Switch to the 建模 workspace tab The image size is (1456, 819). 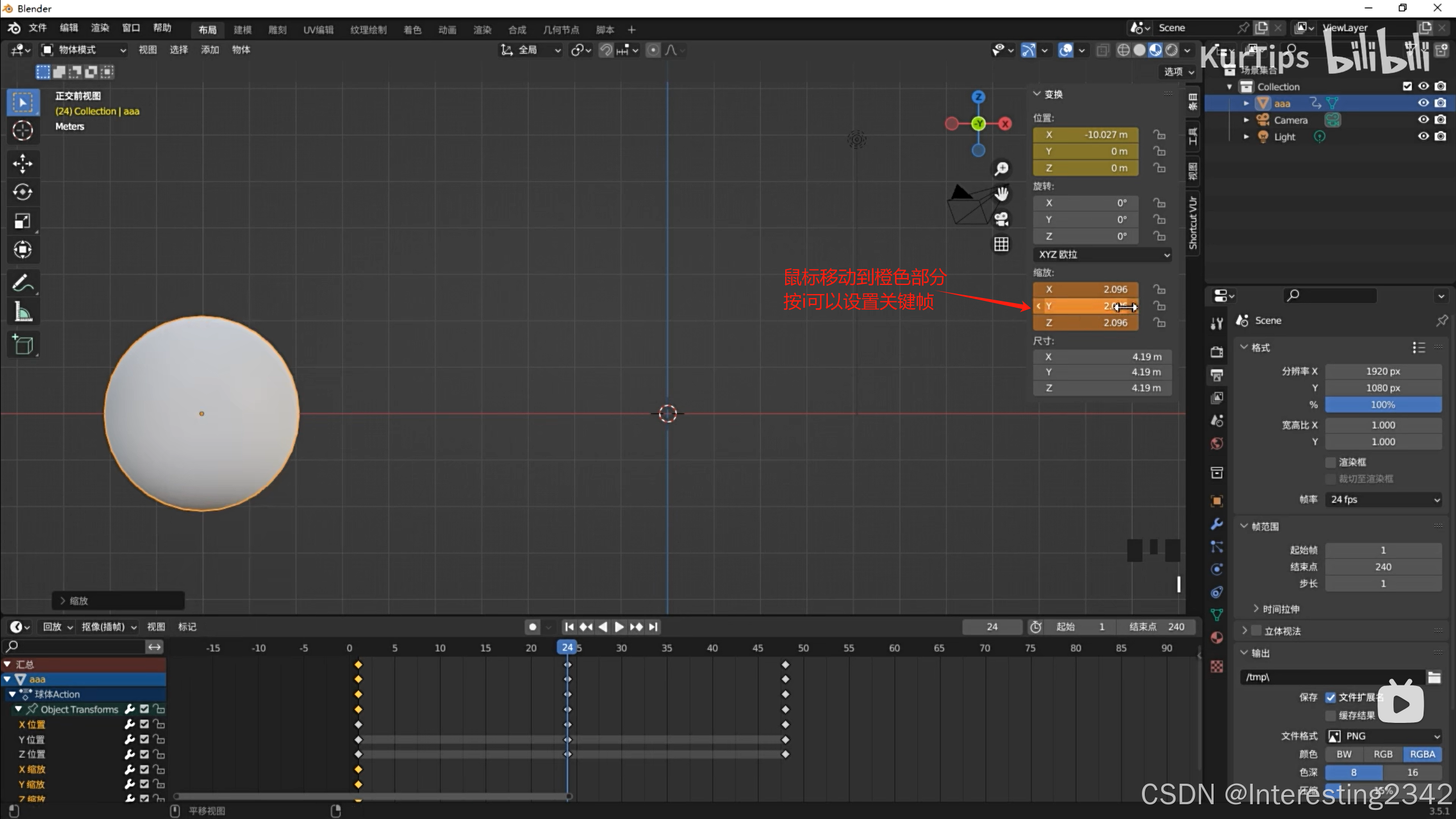(x=242, y=30)
